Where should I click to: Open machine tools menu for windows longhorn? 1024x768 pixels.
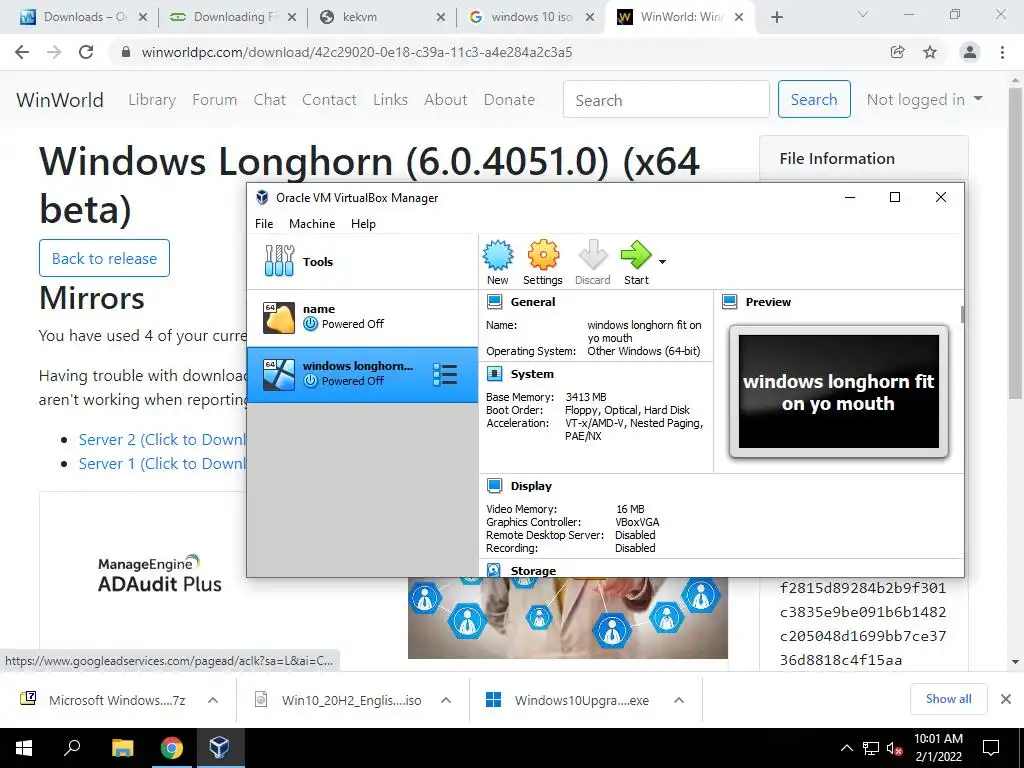point(445,375)
